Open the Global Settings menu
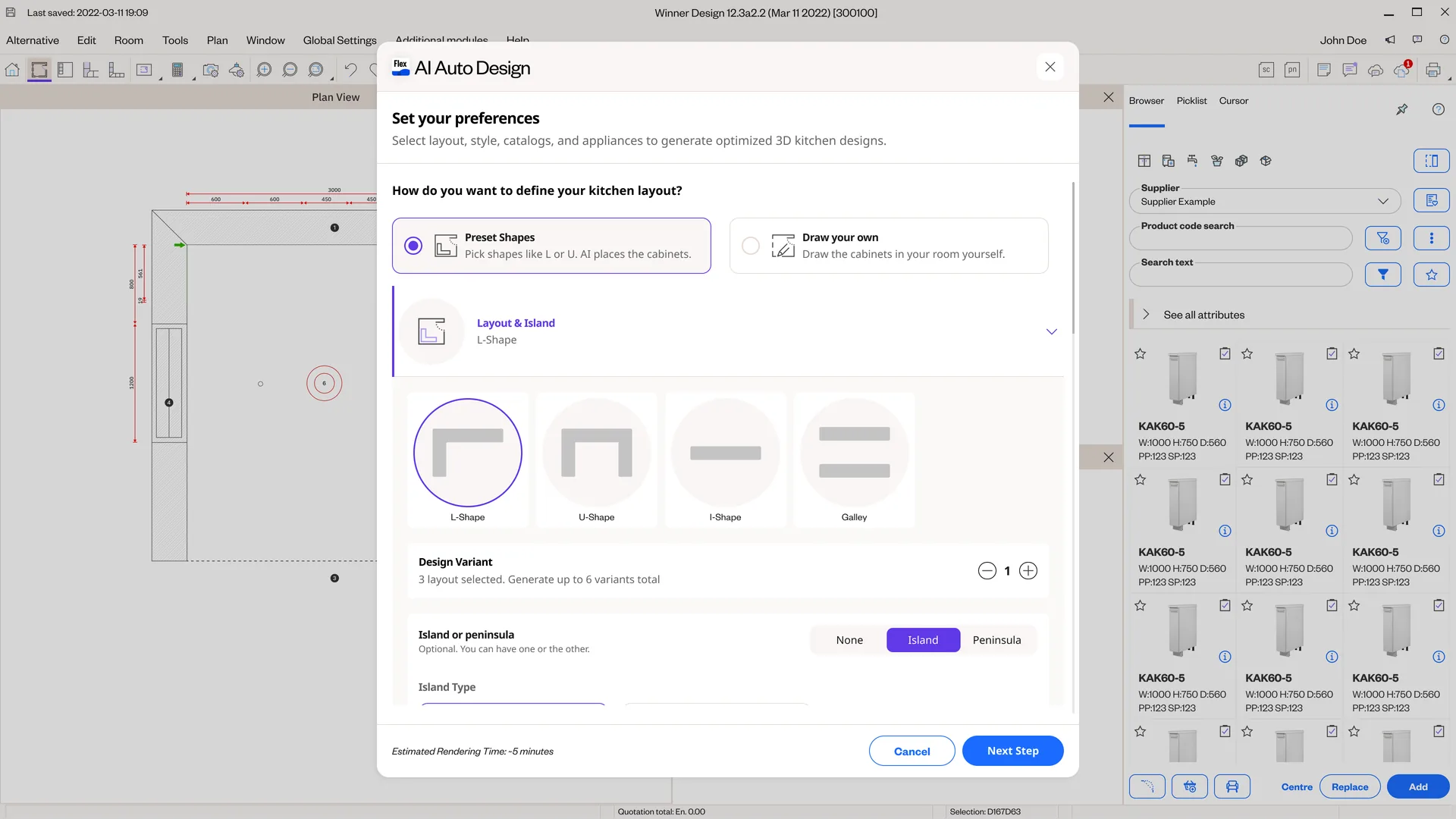Viewport: 1456px width, 819px height. point(340,40)
